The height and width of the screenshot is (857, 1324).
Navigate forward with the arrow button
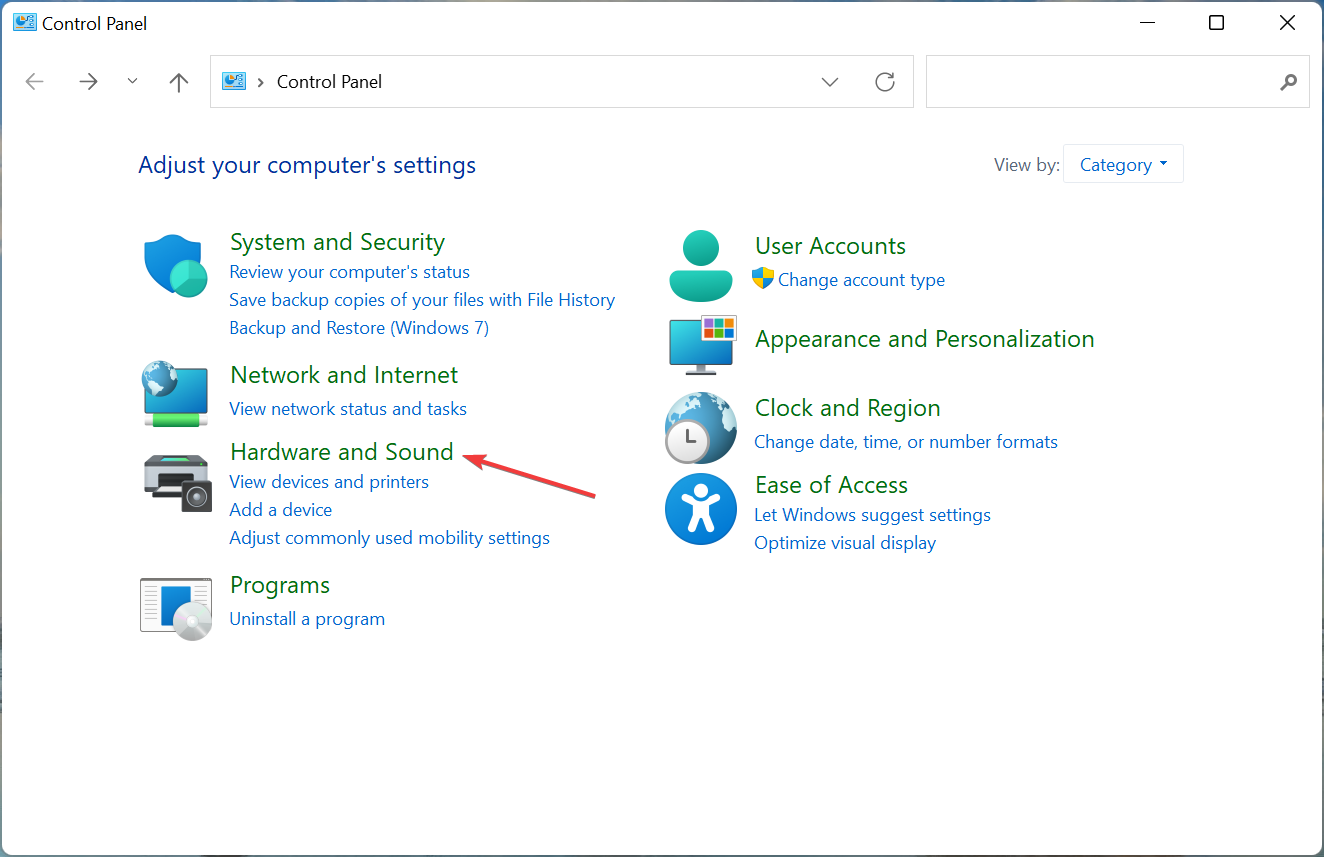(89, 82)
